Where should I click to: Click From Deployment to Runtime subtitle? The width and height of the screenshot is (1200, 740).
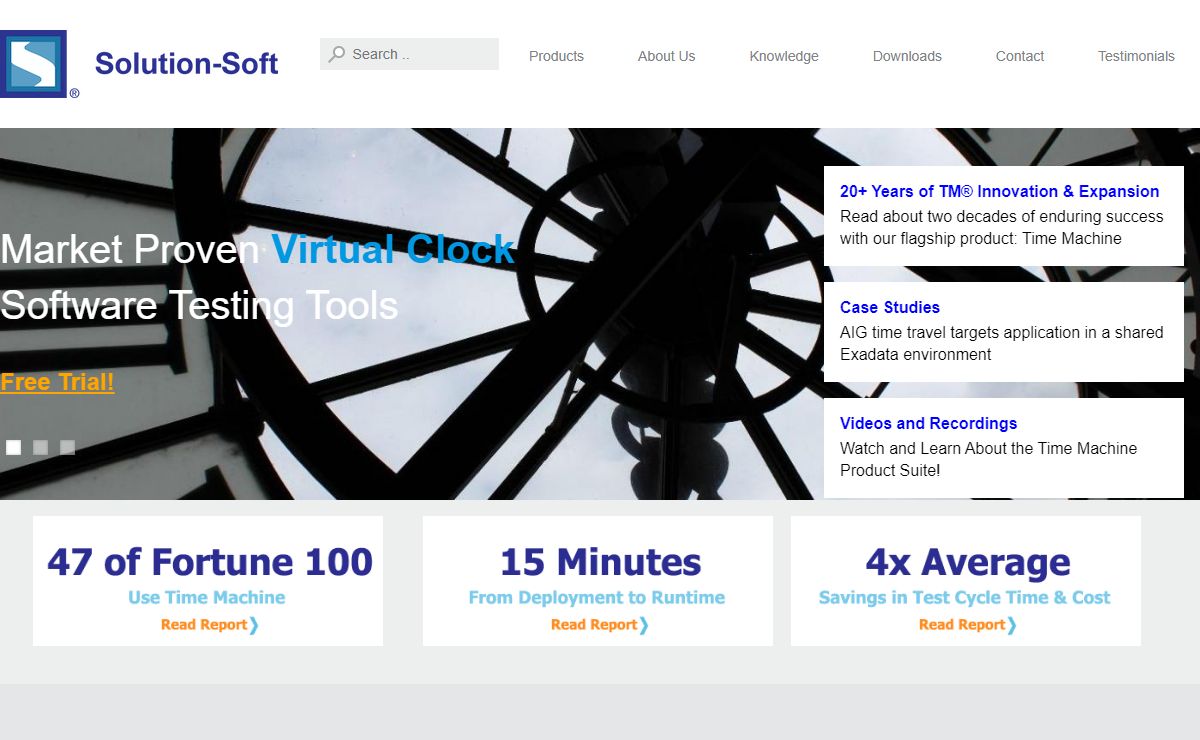[597, 597]
